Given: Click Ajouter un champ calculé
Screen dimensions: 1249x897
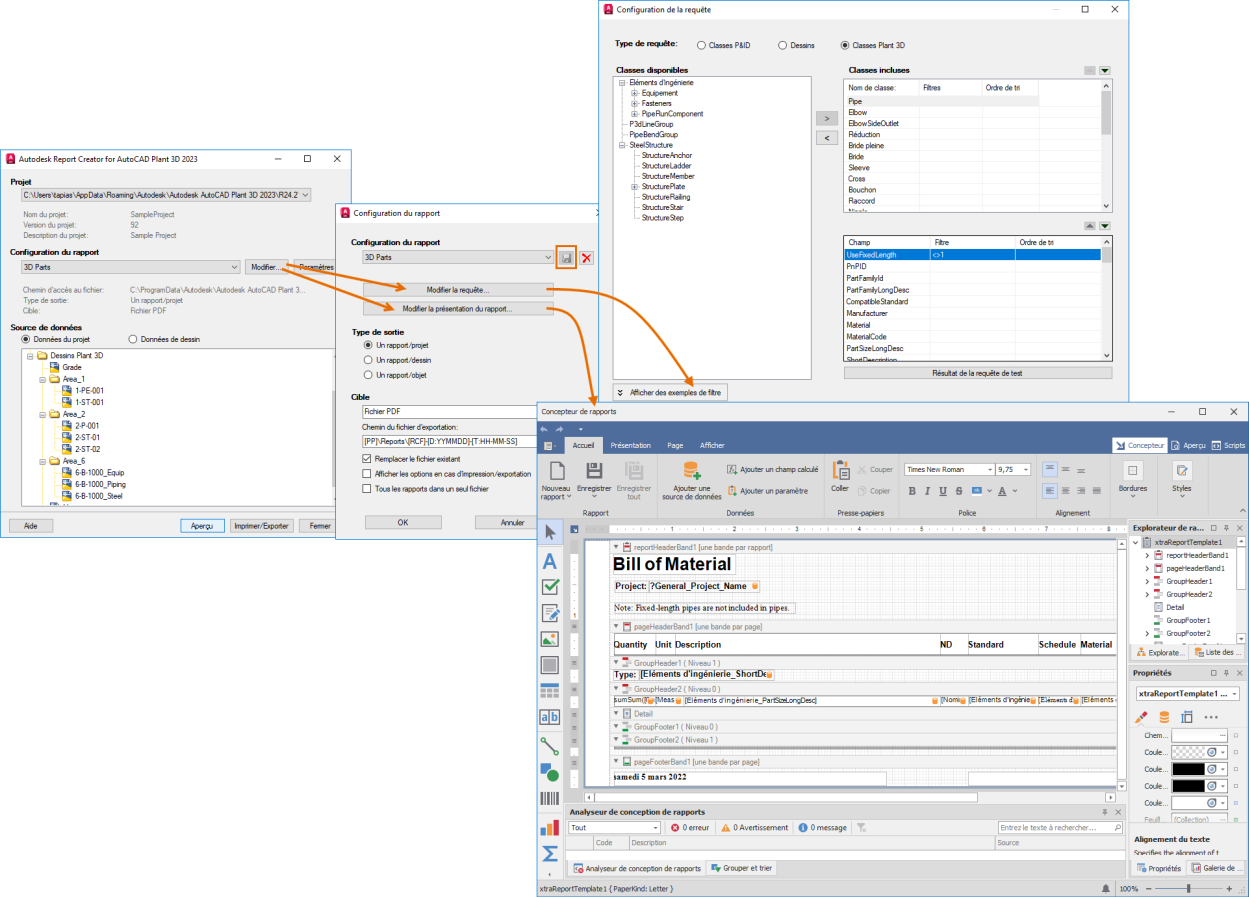Looking at the screenshot, I should click(772, 468).
